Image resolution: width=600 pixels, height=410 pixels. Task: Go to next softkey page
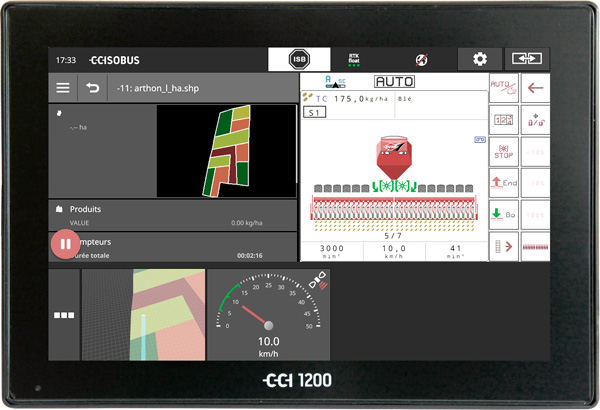point(505,246)
